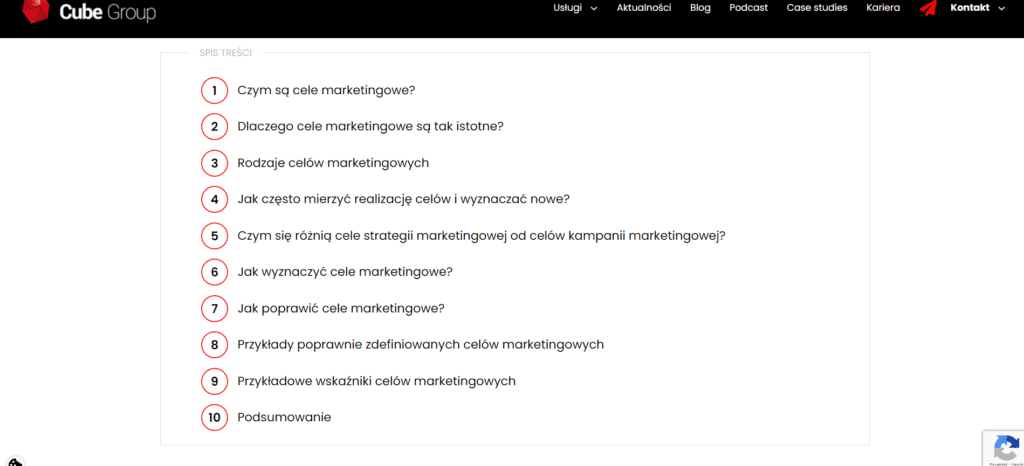Jump to 'Dlaczego cele marketingowe są tak istotne?'

tap(370, 127)
